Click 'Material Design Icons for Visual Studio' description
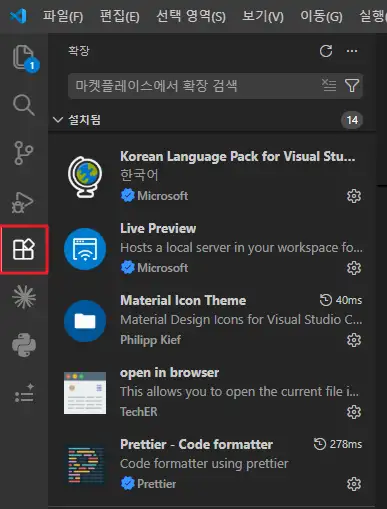 241,320
